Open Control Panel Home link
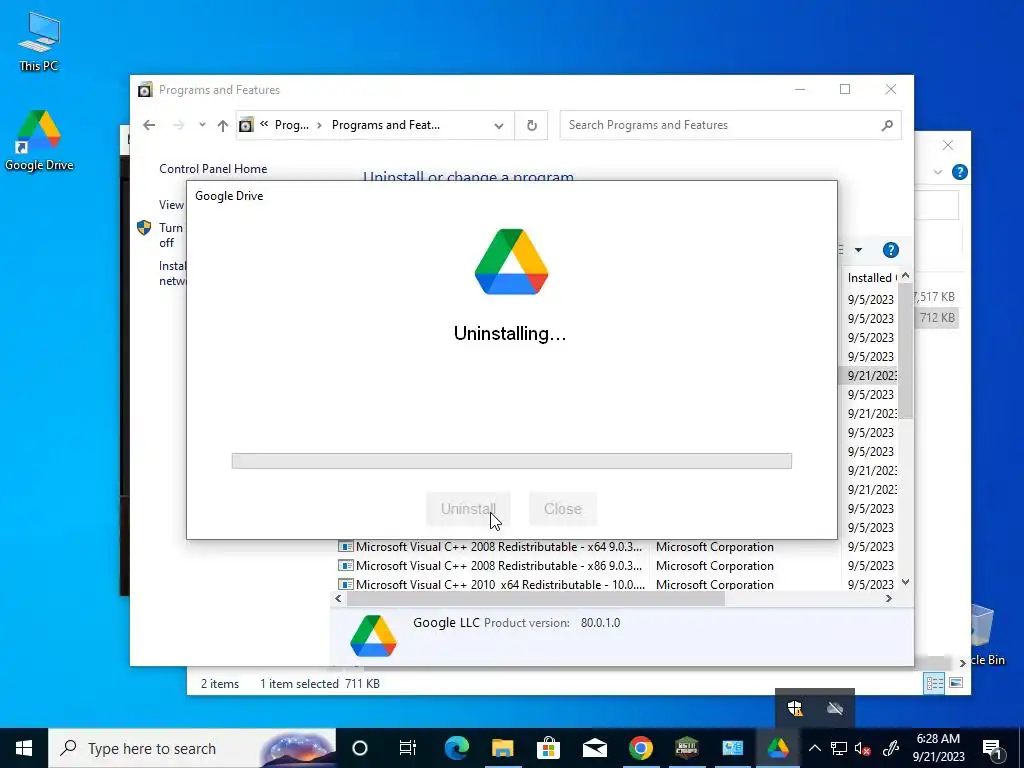 (x=213, y=168)
